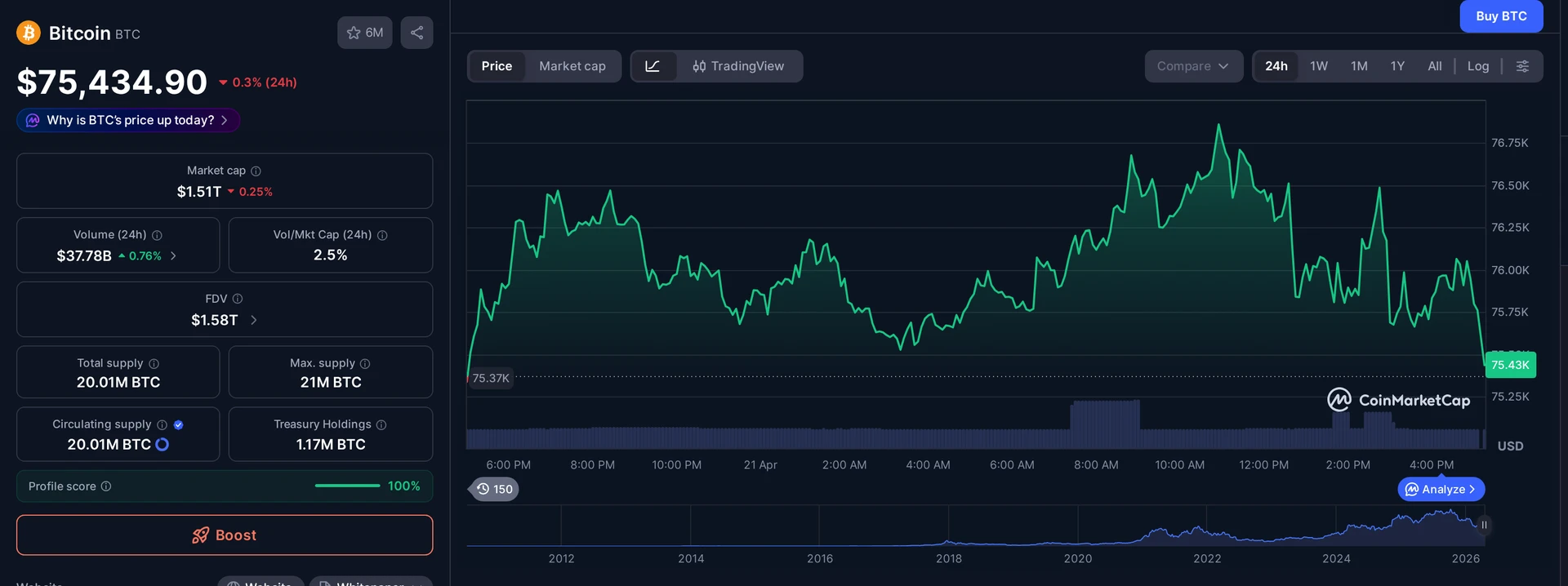Screen dimensions: 1568x586
Task: Select 1W time range
Action: (1319, 66)
